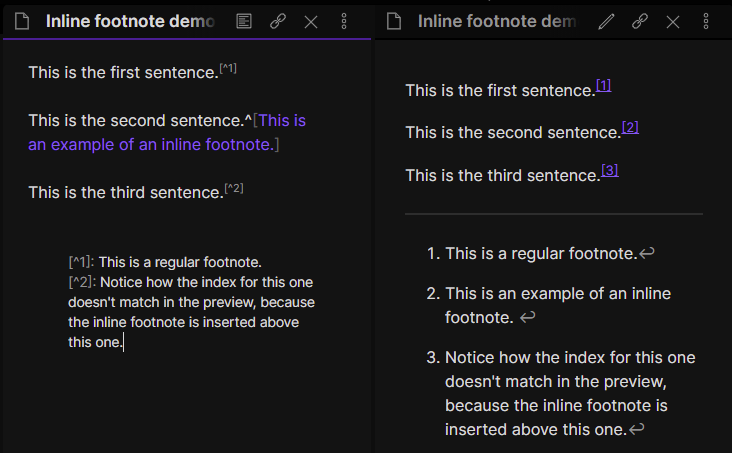This screenshot has width=732, height=453.
Task: Follow footnote link [3] in preview
Action: (610, 170)
